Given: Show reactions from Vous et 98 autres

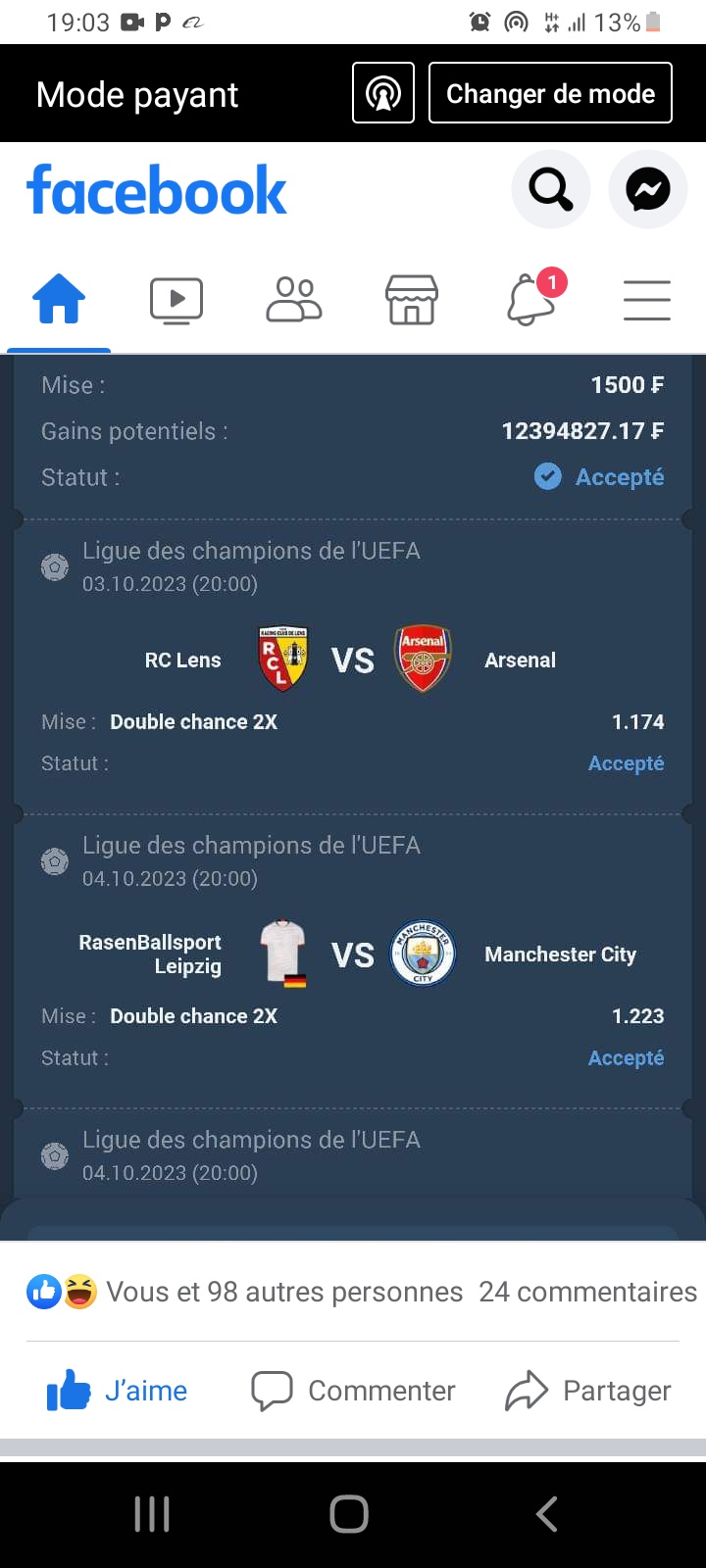Looking at the screenshot, I should point(245,1292).
